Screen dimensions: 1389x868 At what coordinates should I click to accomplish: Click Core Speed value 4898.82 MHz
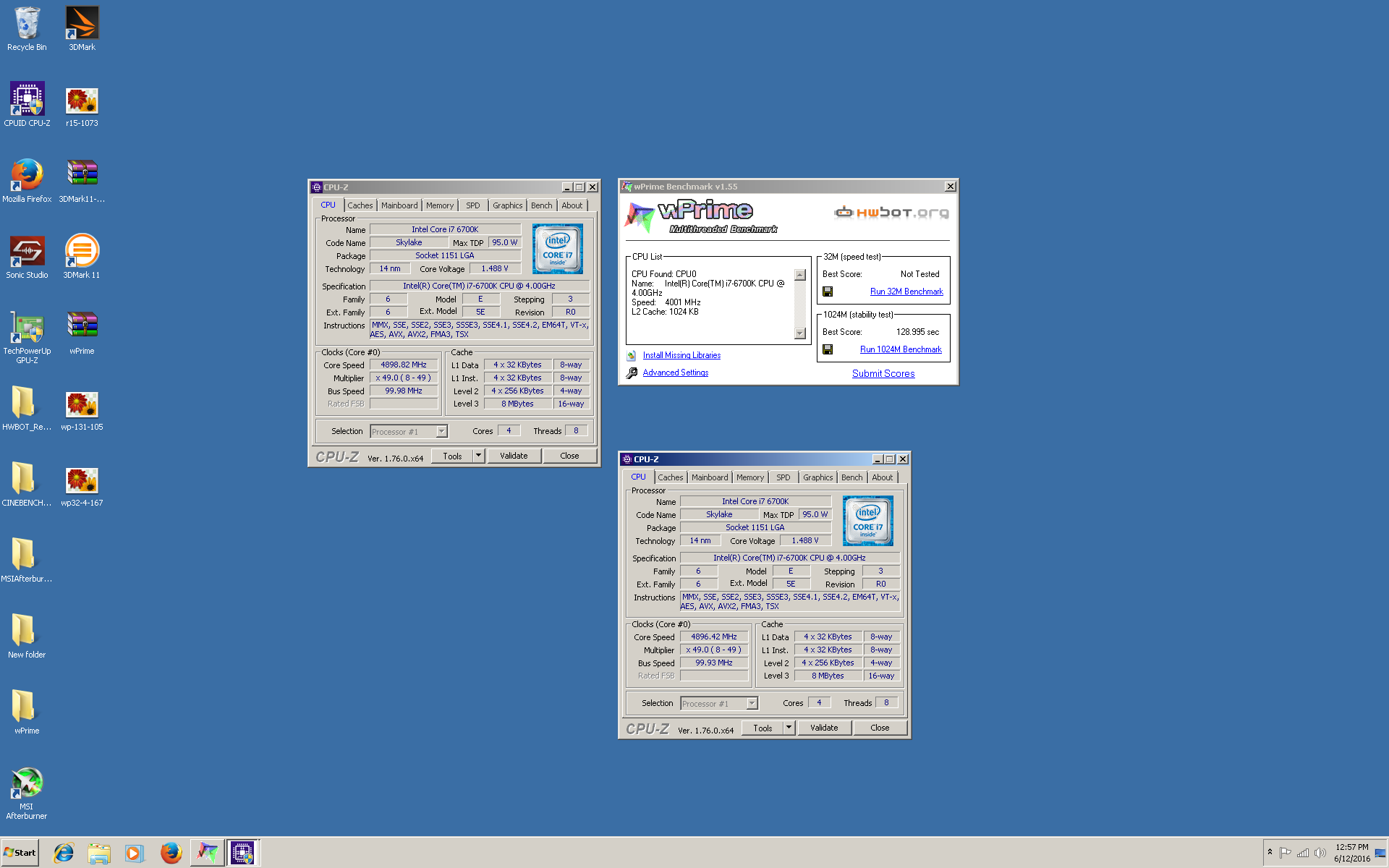pos(404,365)
